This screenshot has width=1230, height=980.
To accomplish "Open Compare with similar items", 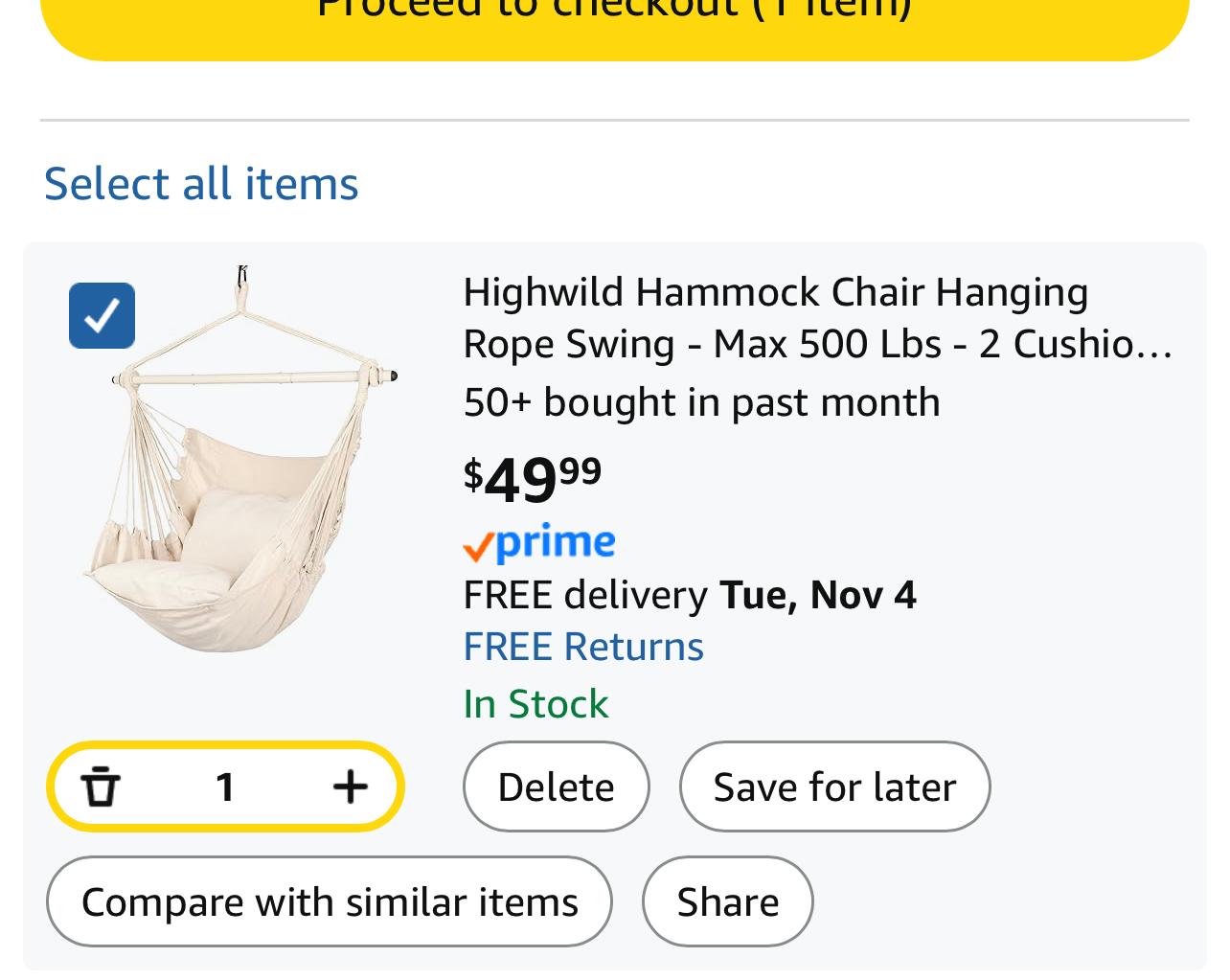I will [x=330, y=901].
